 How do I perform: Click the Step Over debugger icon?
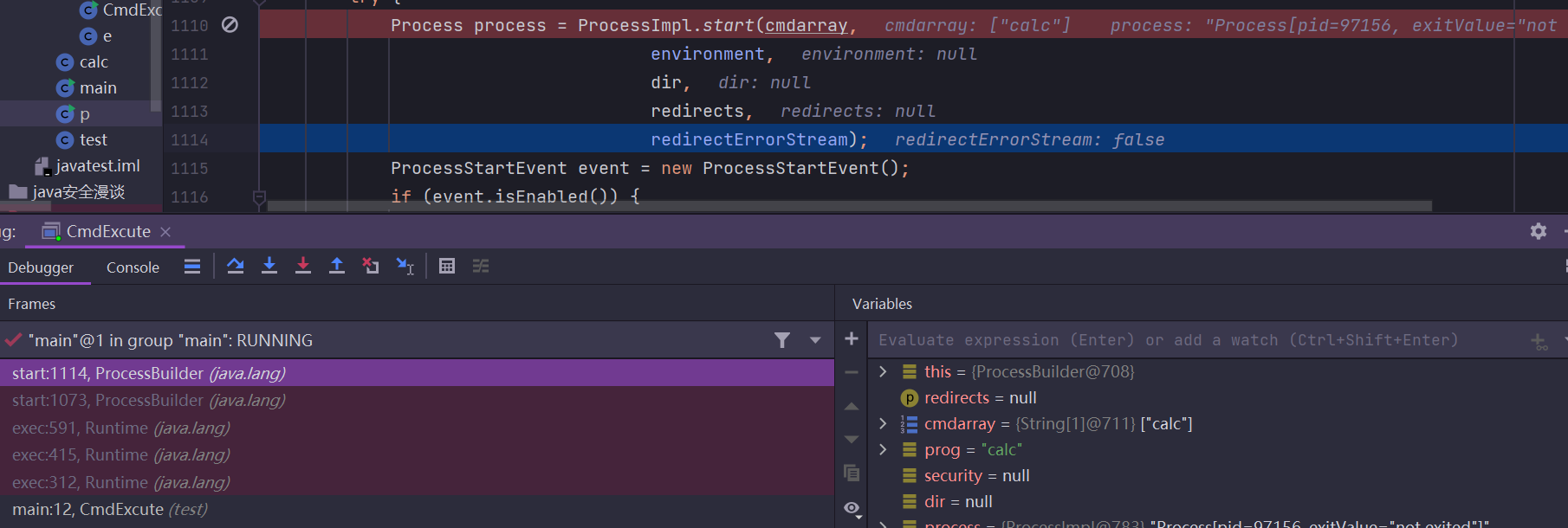coord(235,266)
